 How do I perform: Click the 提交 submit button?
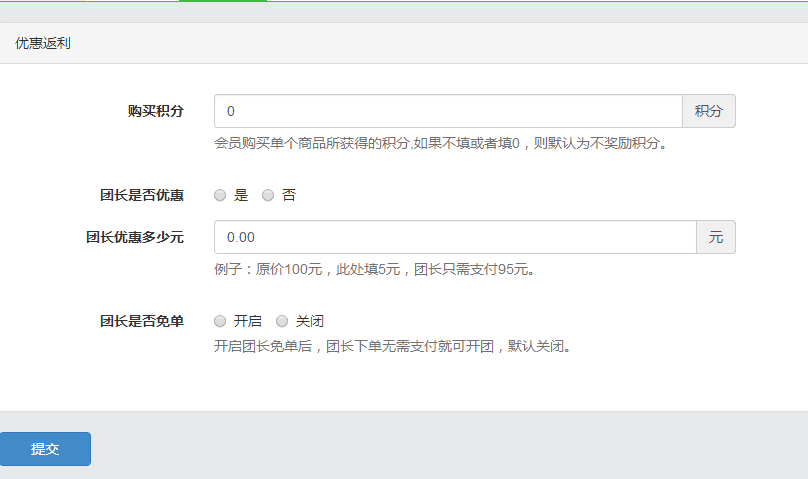(x=45, y=449)
